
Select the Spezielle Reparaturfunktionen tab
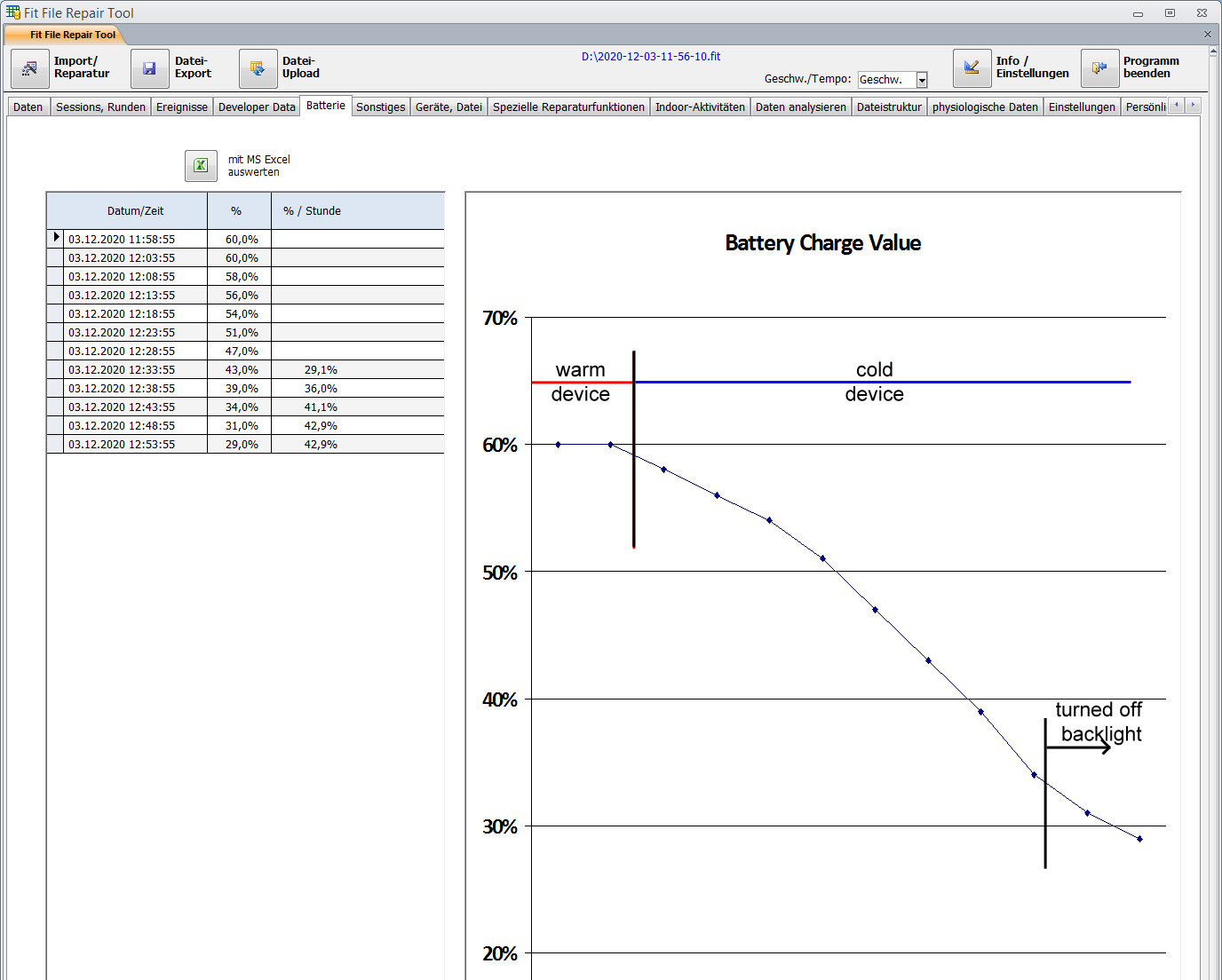click(568, 107)
